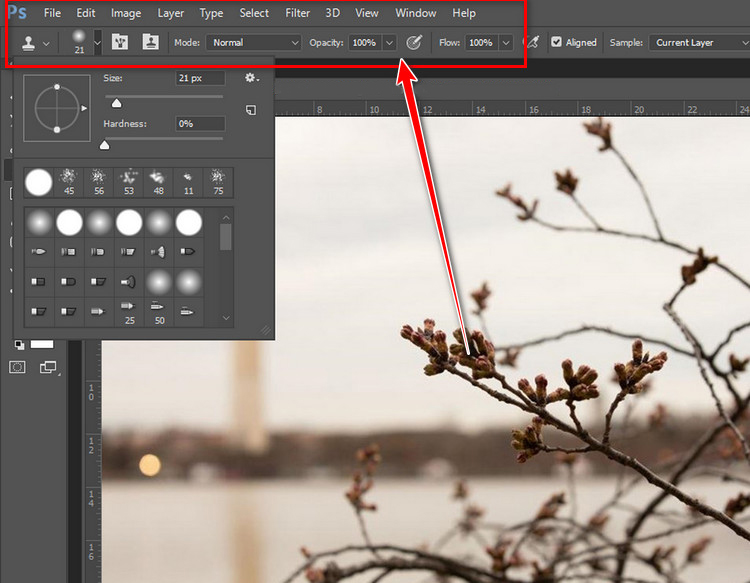Click the brush panel gear settings icon

tap(251, 78)
